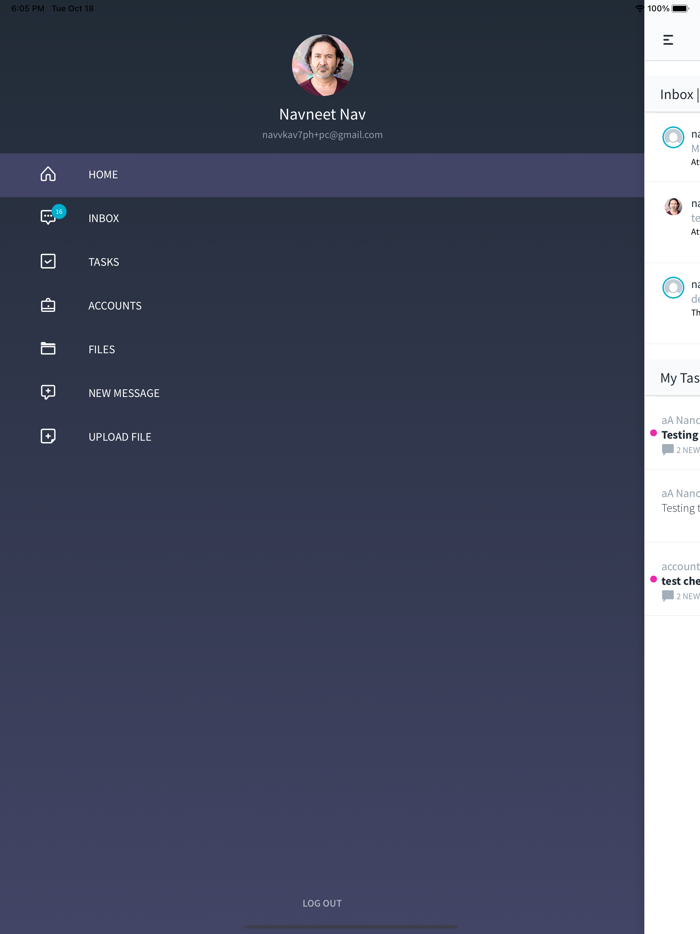Screen dimensions: 700x934
Task: Click the Files folder icon
Action: (48, 348)
